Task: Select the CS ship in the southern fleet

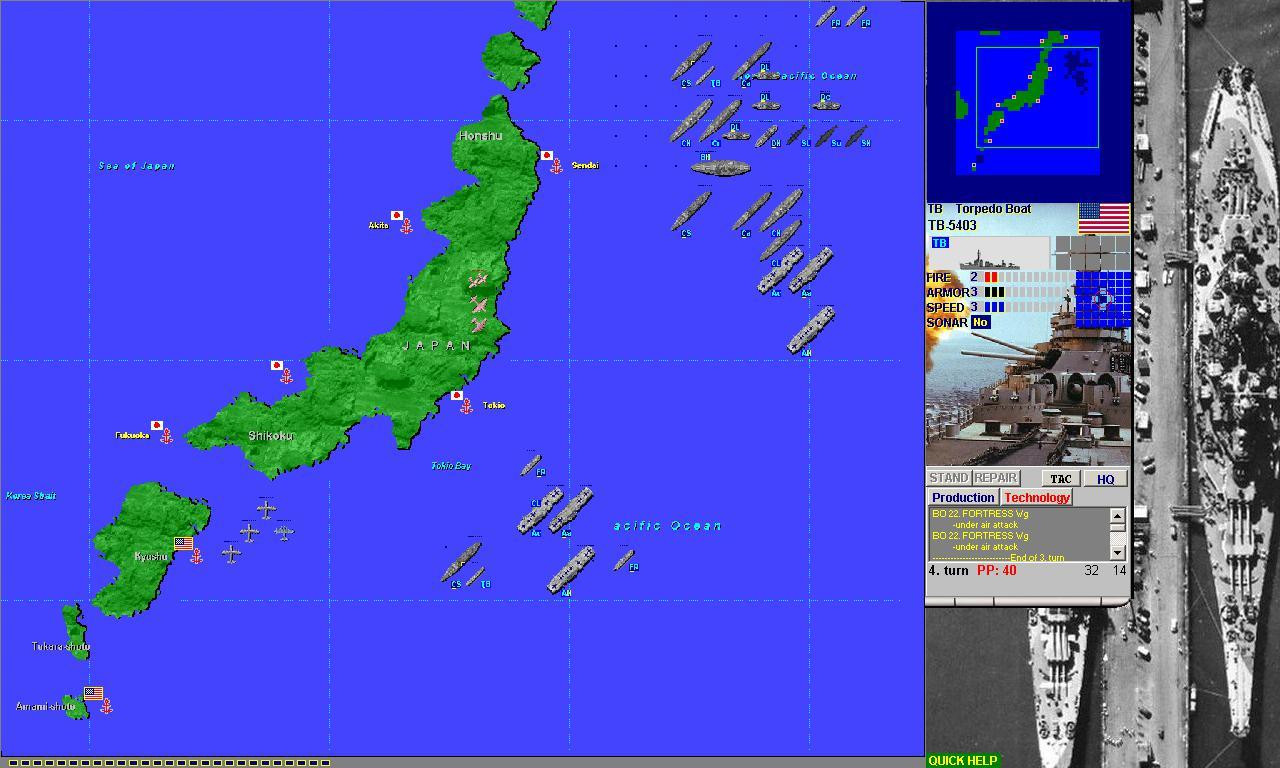Action: (x=461, y=562)
